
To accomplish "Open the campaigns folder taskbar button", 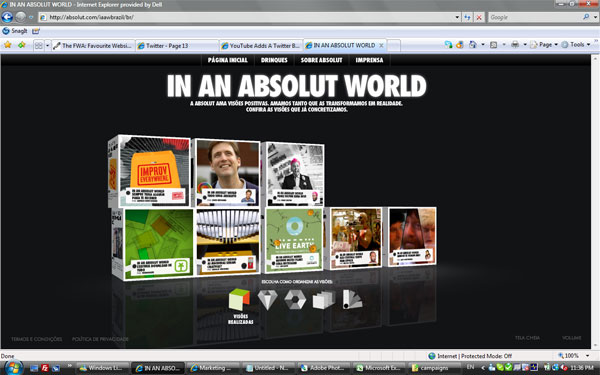I will click(434, 368).
